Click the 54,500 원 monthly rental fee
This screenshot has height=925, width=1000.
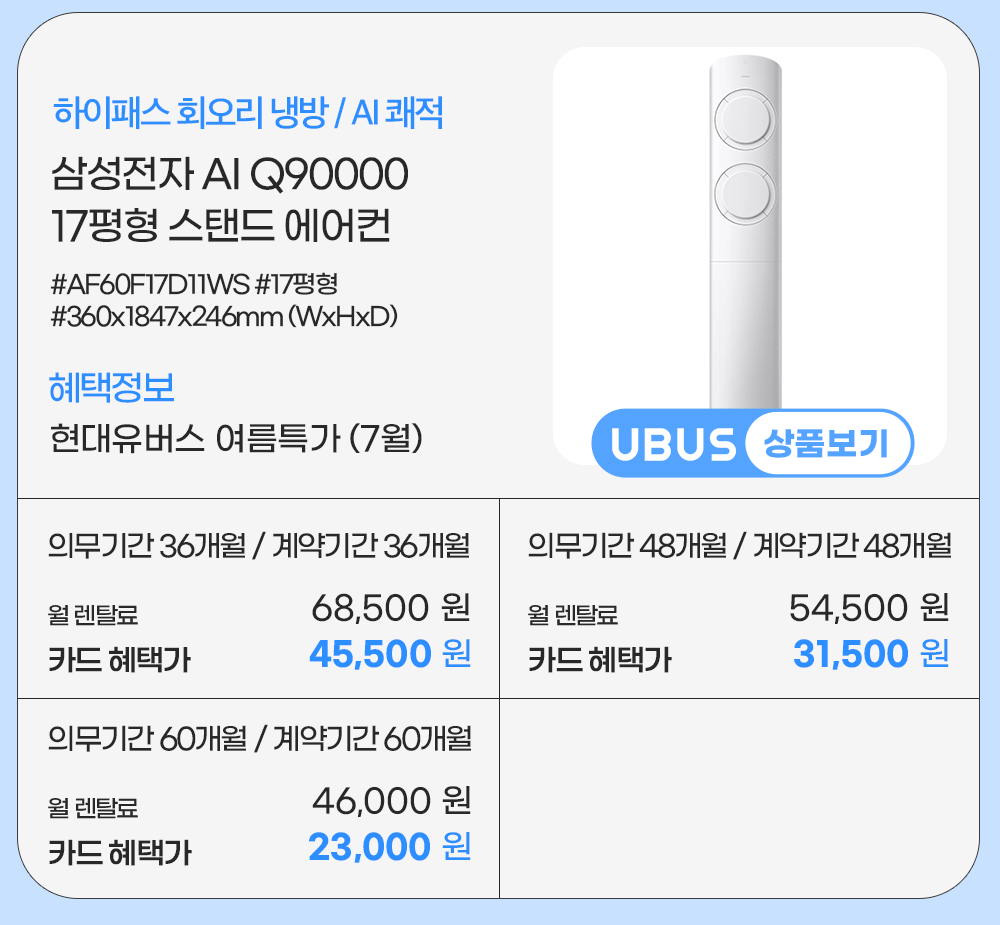pyautogui.click(x=869, y=607)
